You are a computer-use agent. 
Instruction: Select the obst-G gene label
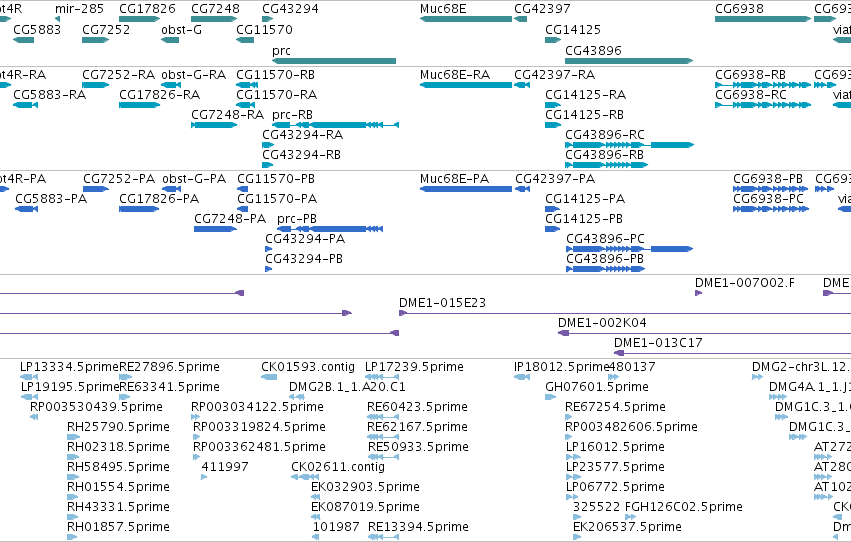coord(181,29)
